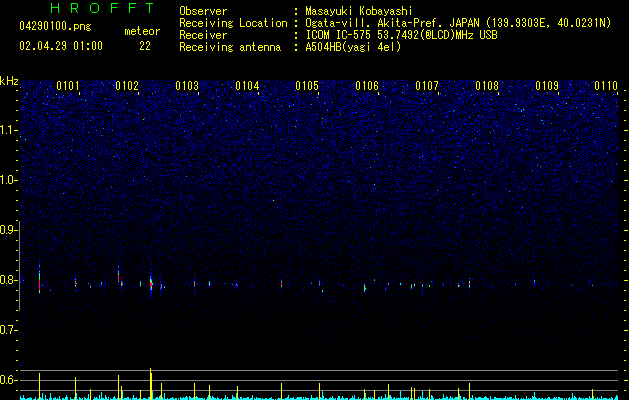Click the kHz axis unit label
629x400 pixels.
click(9, 81)
